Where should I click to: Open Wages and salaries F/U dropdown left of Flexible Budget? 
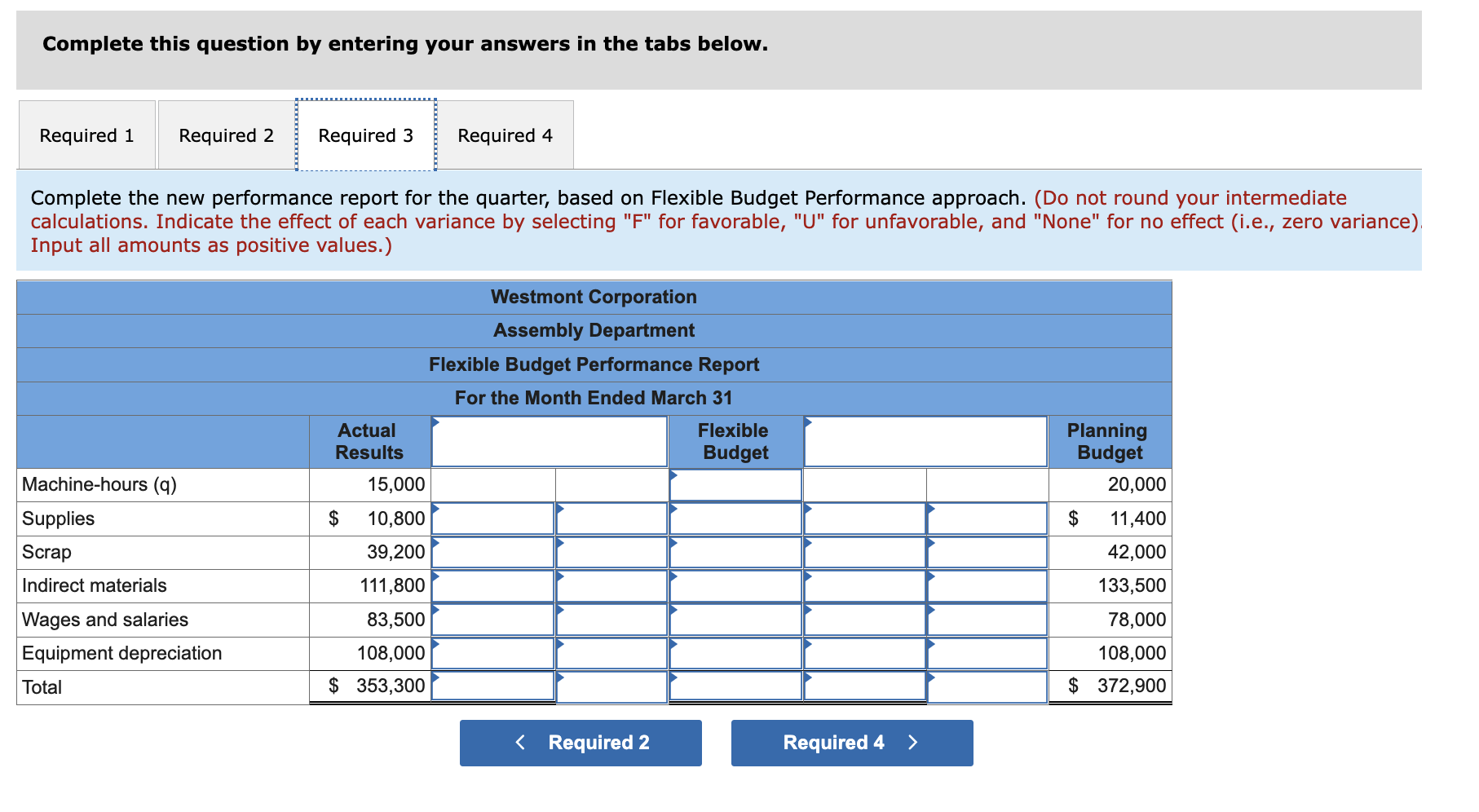click(611, 620)
